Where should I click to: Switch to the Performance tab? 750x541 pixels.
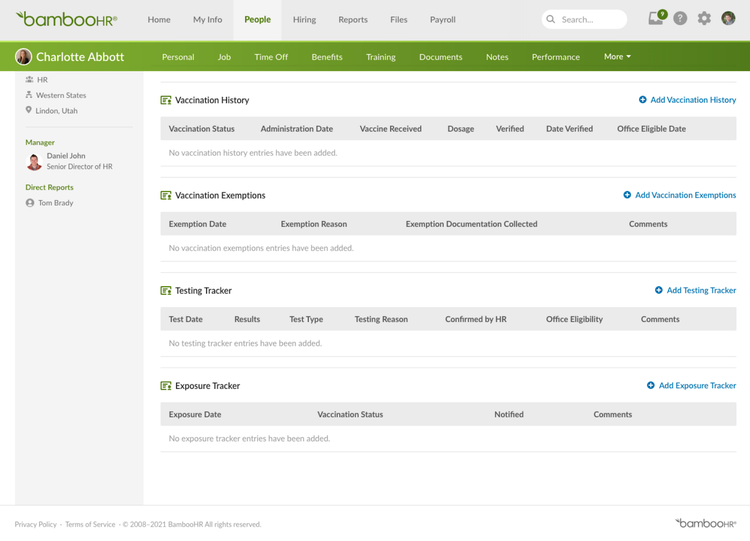click(555, 57)
